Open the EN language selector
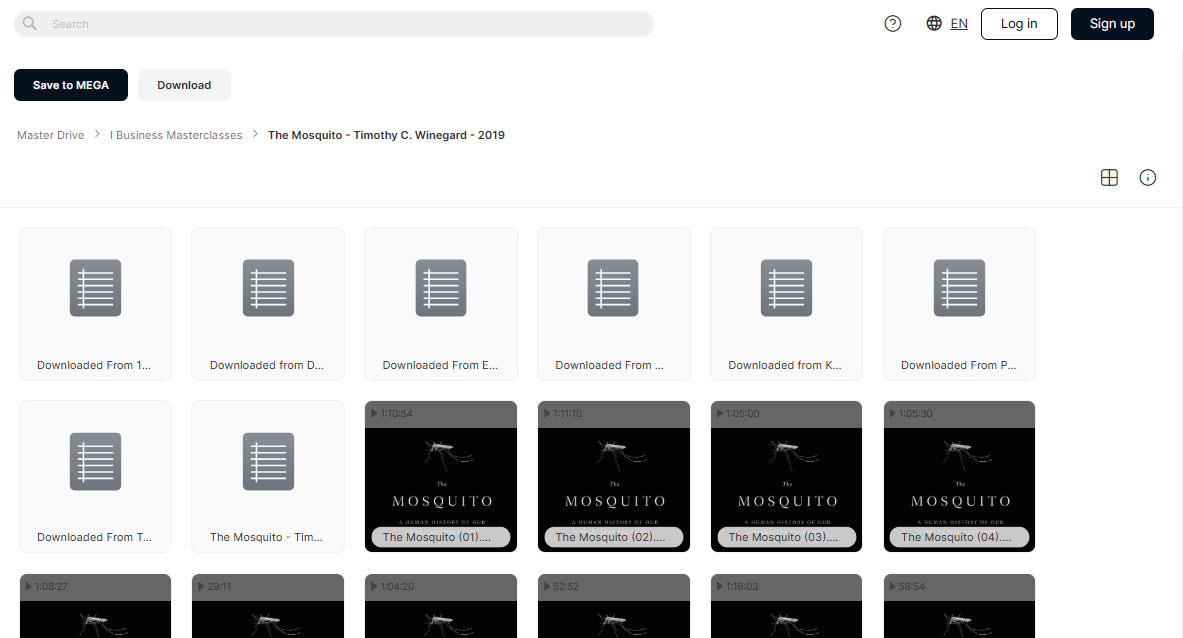Viewport: 1183px width, 638px height. 959,24
